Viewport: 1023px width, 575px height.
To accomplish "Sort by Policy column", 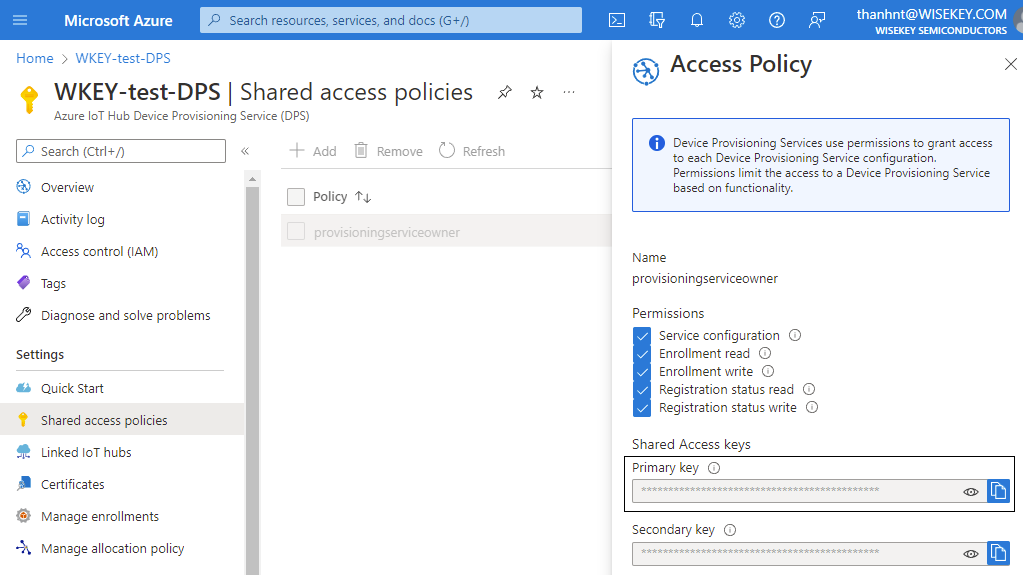I will (363, 197).
